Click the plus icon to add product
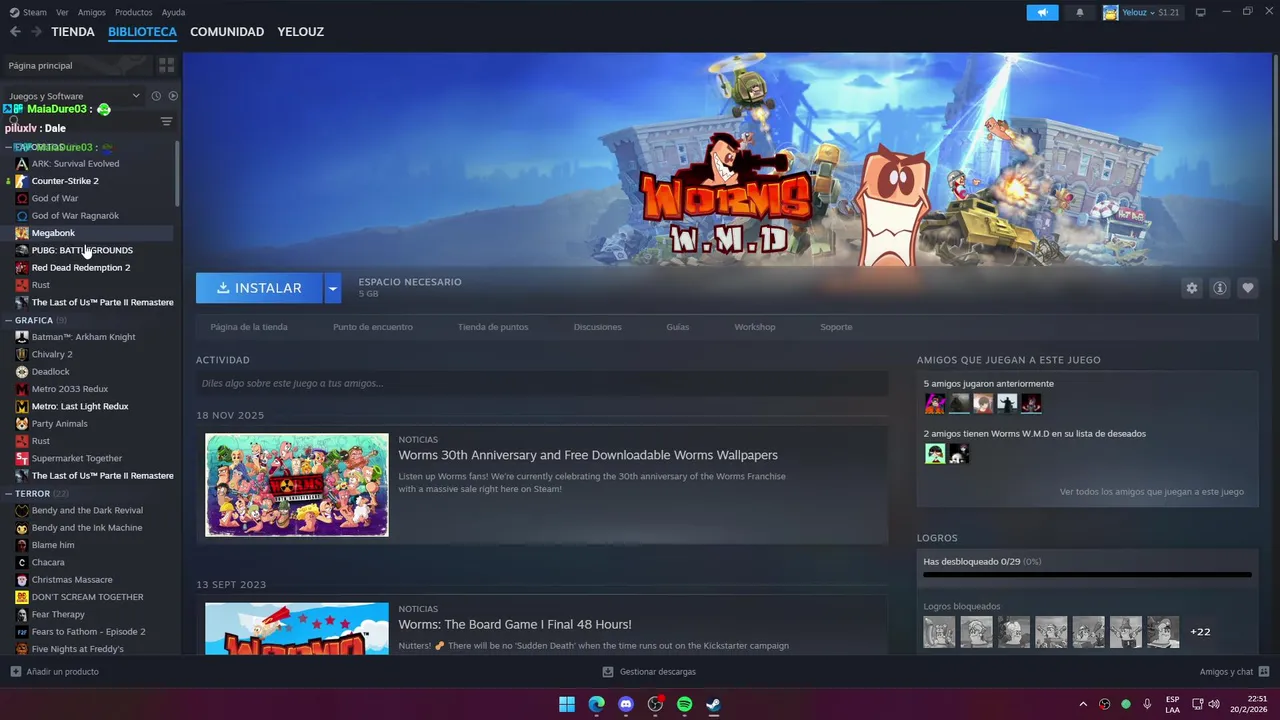Viewport: 1280px width, 720px height. click(15, 672)
